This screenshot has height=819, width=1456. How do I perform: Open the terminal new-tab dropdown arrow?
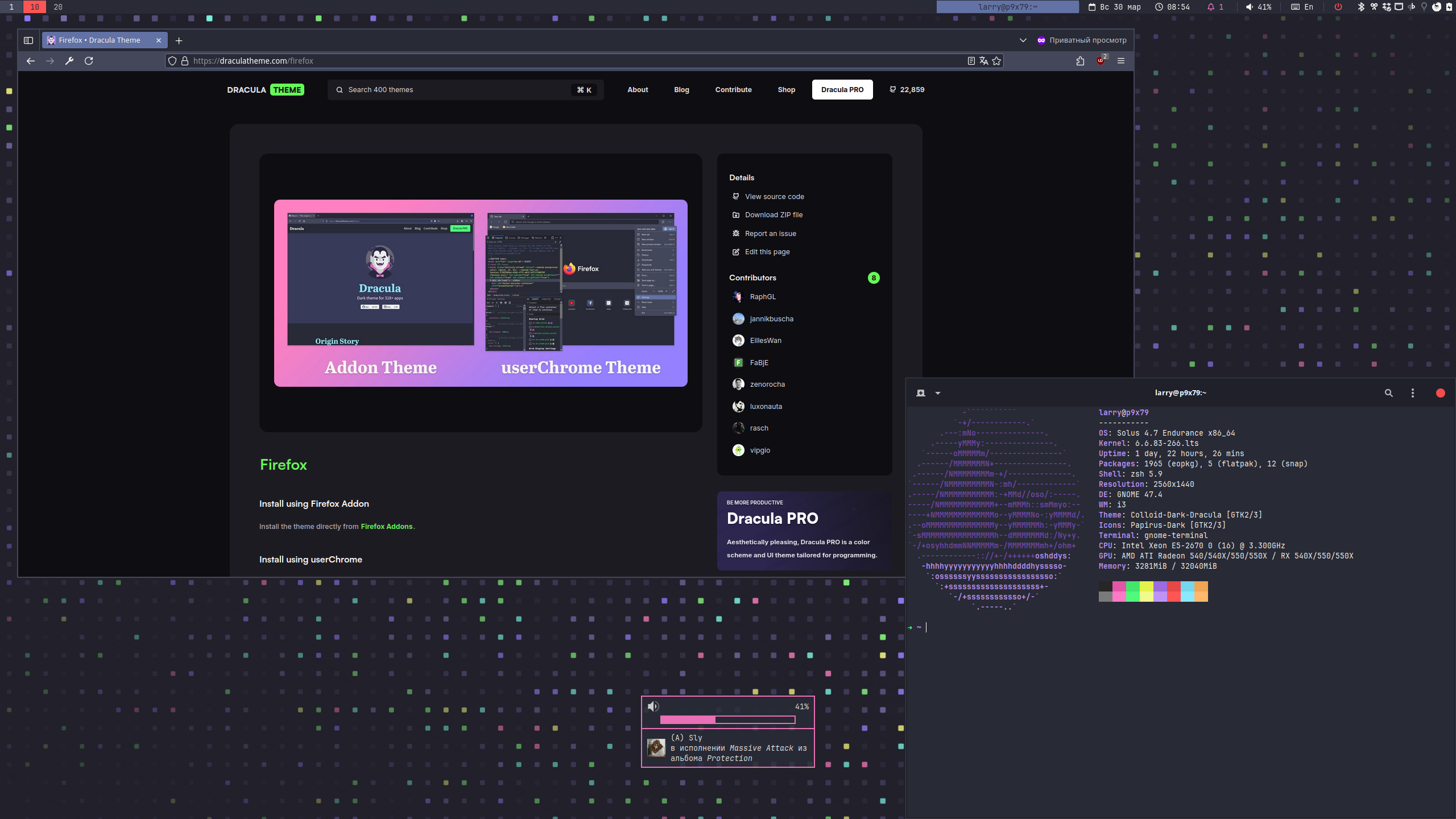tap(938, 393)
